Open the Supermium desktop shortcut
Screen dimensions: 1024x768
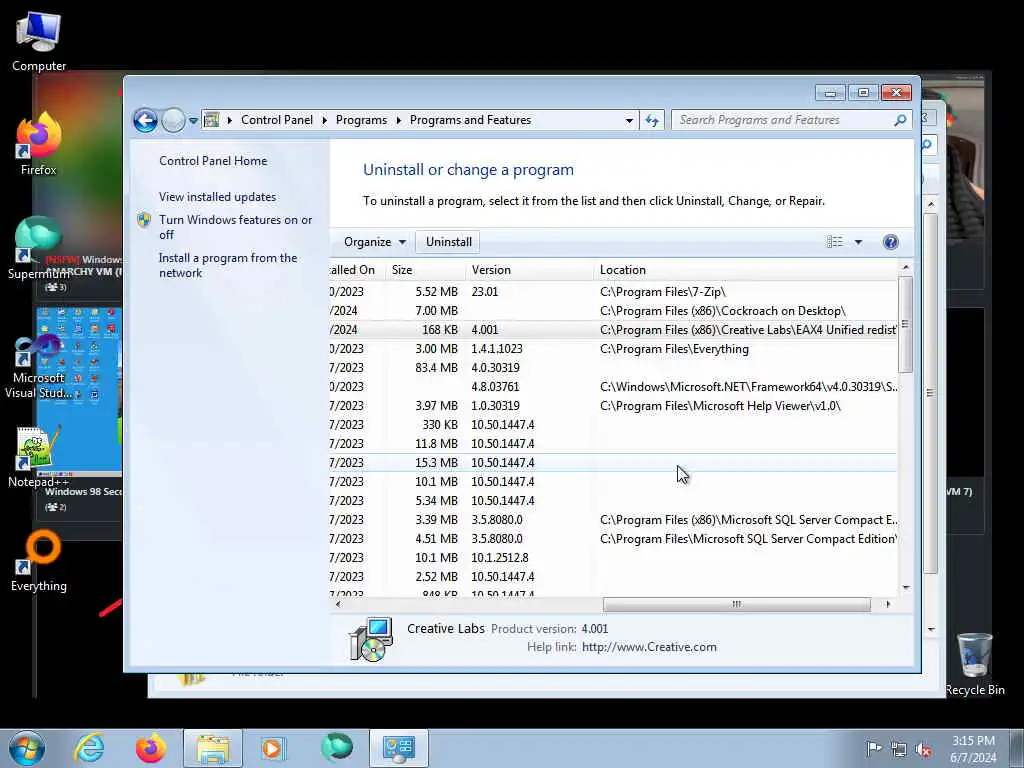click(38, 248)
